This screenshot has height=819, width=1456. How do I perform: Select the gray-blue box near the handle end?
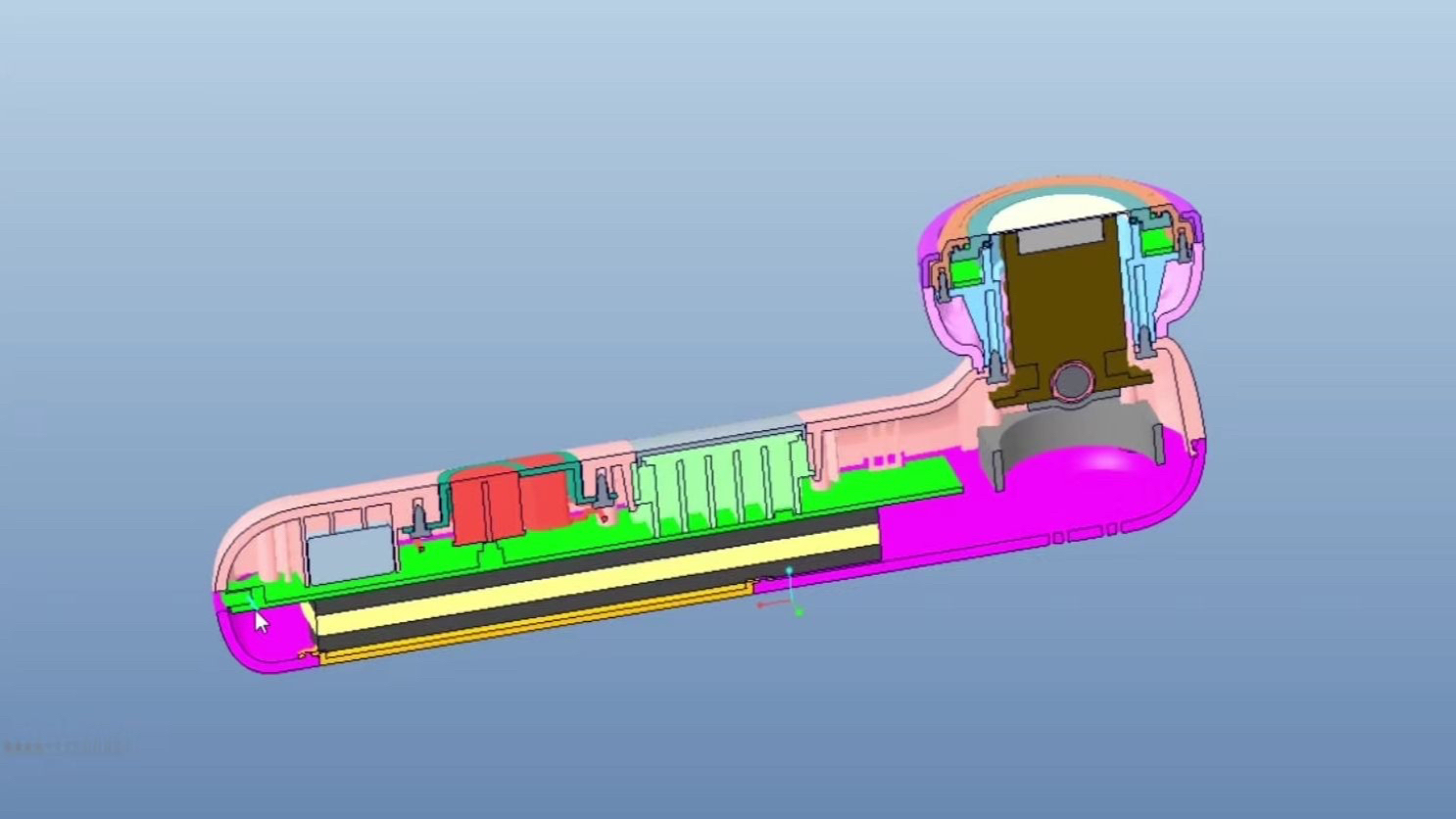[350, 555]
